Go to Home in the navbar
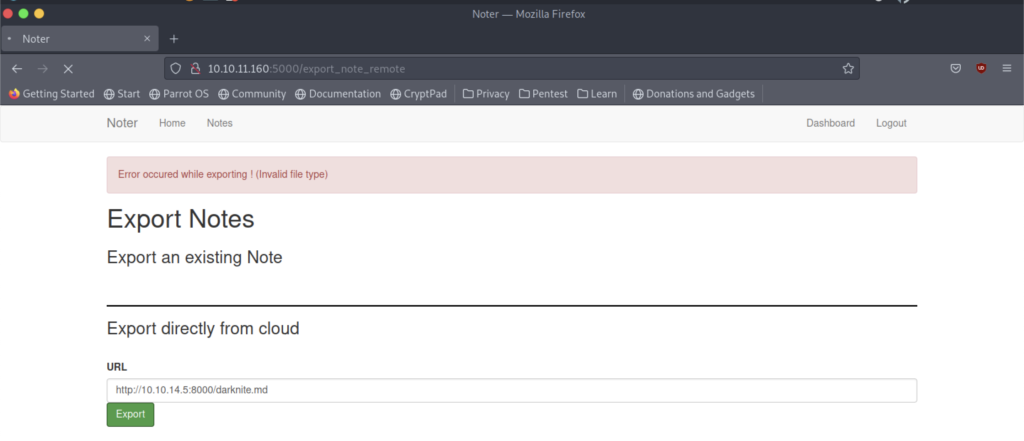 pyautogui.click(x=172, y=123)
